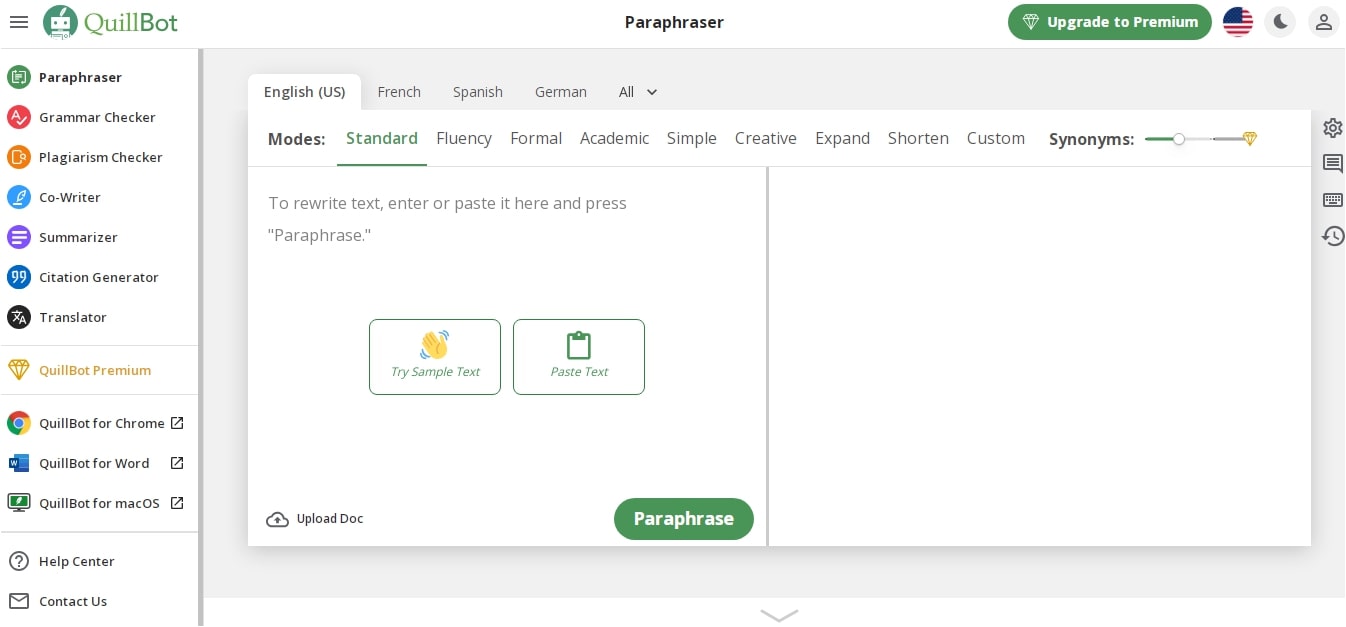Click the Grammar Checker sidebar icon
Screen dimensions: 1346x627
pos(19,117)
